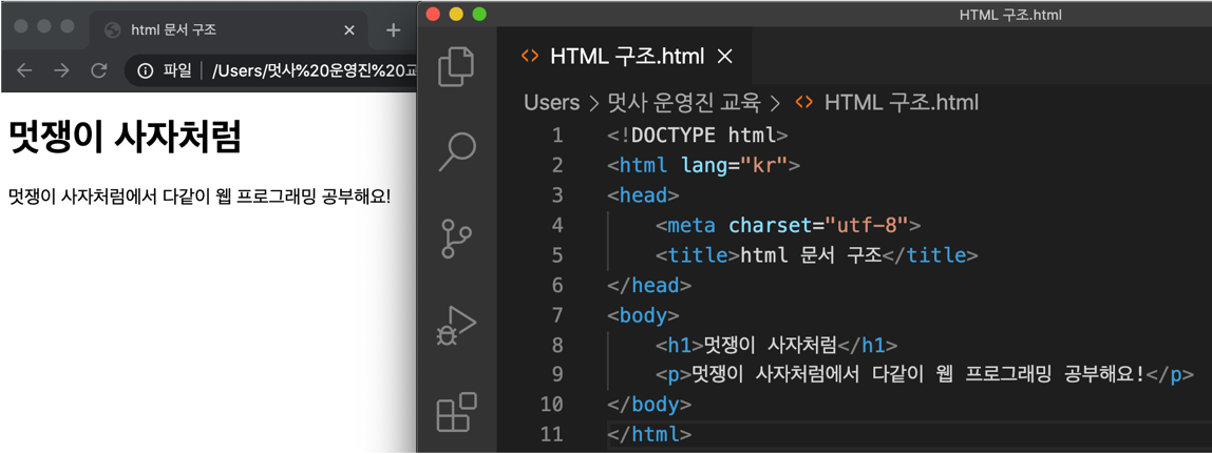Screen dimensions: 1212x454
Task: Click the Users breadcrumb in VS Code
Action: click(x=551, y=102)
